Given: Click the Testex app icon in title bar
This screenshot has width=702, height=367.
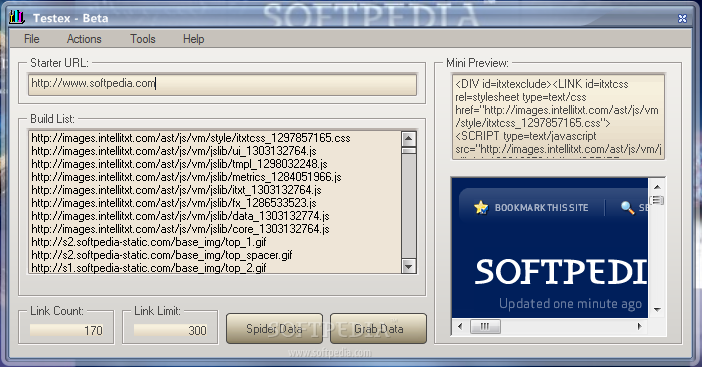Looking at the screenshot, I should pos(17,17).
